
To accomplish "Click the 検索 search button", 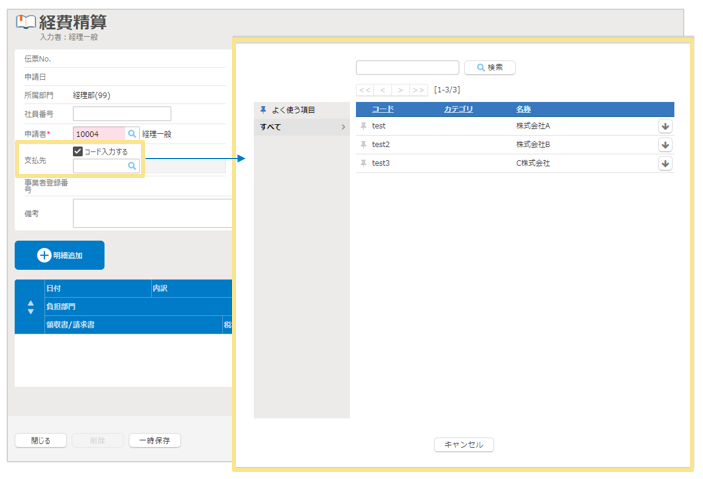I will click(x=490, y=67).
